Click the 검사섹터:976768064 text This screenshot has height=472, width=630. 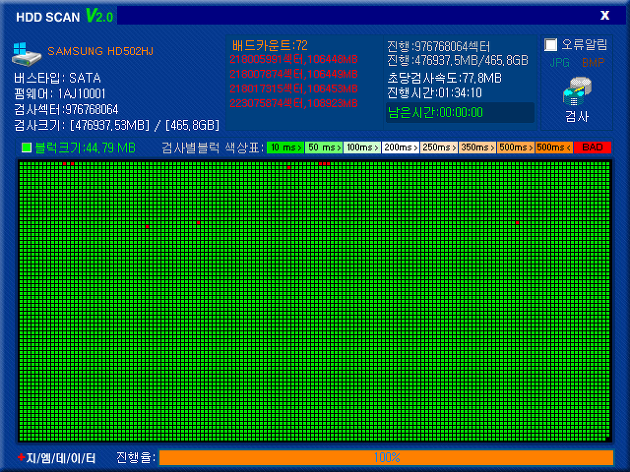(x=66, y=109)
